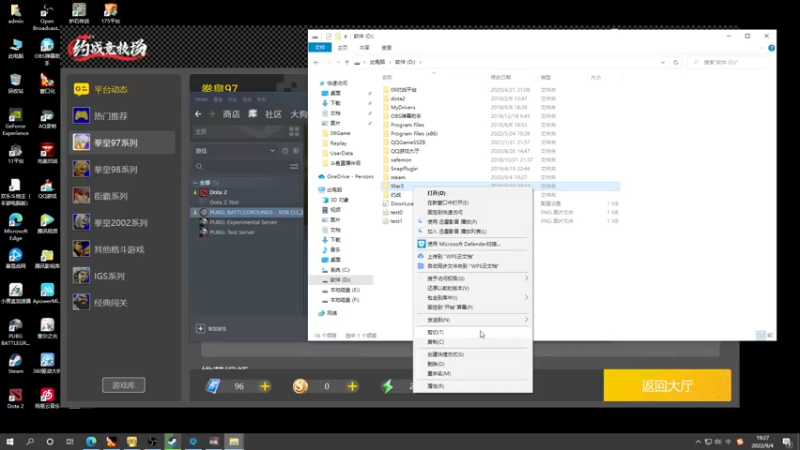Click the add game plus button in Steam
The width and height of the screenshot is (800, 450).
click(x=201, y=329)
